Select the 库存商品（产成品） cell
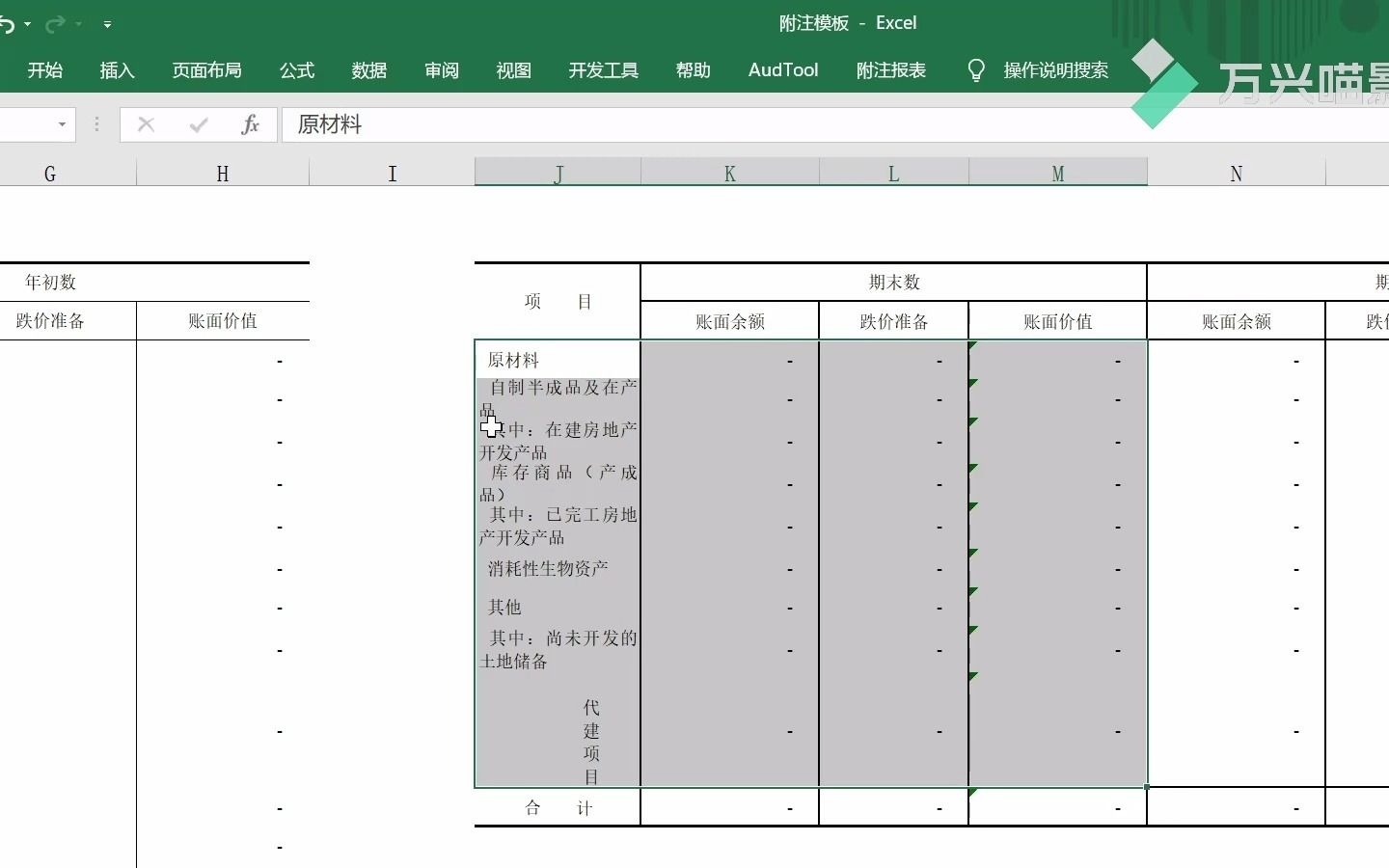 pyautogui.click(x=558, y=483)
